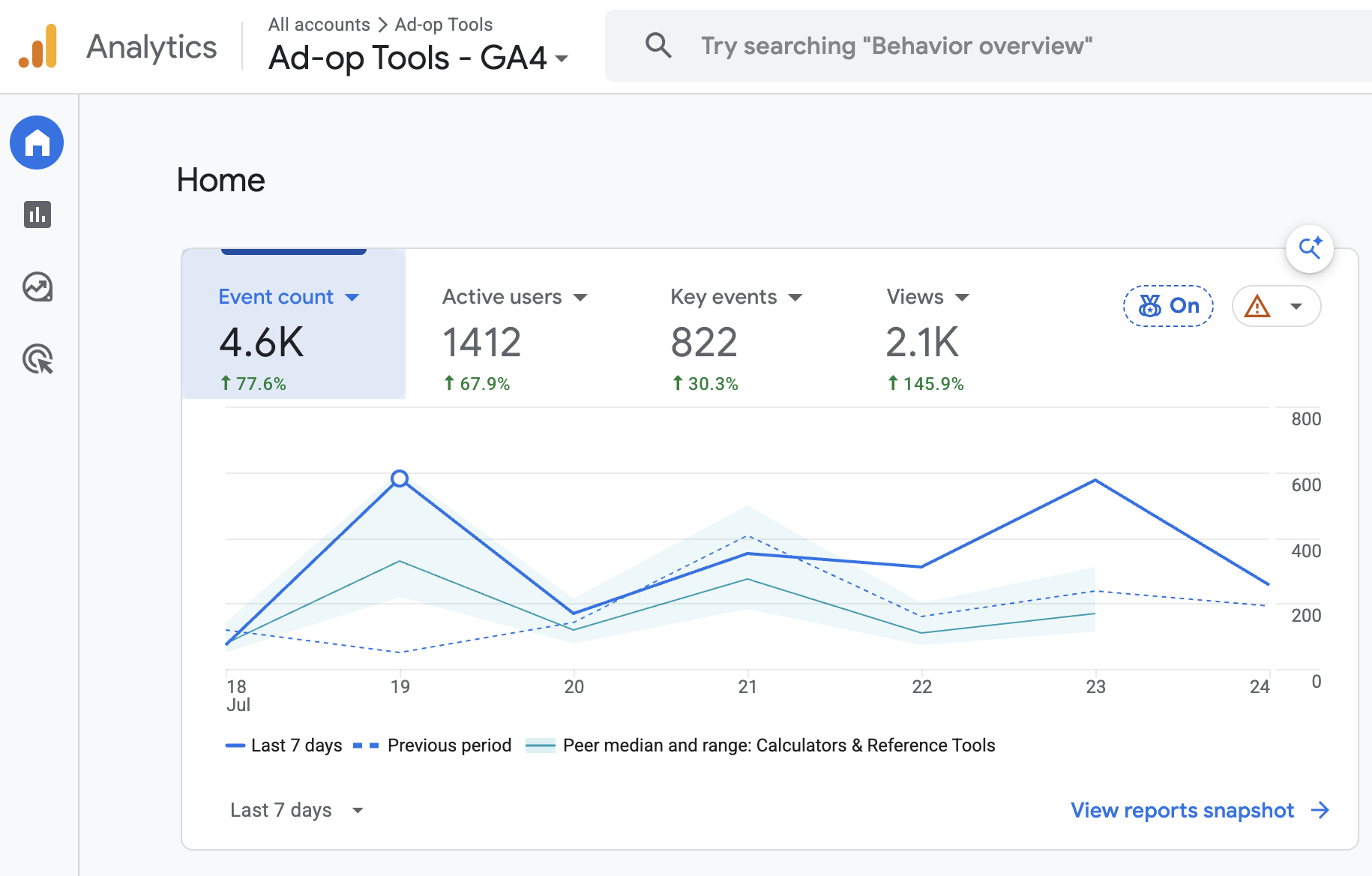Open the Insights sparkle search button
Screen dimensions: 1372x876
click(1310, 249)
